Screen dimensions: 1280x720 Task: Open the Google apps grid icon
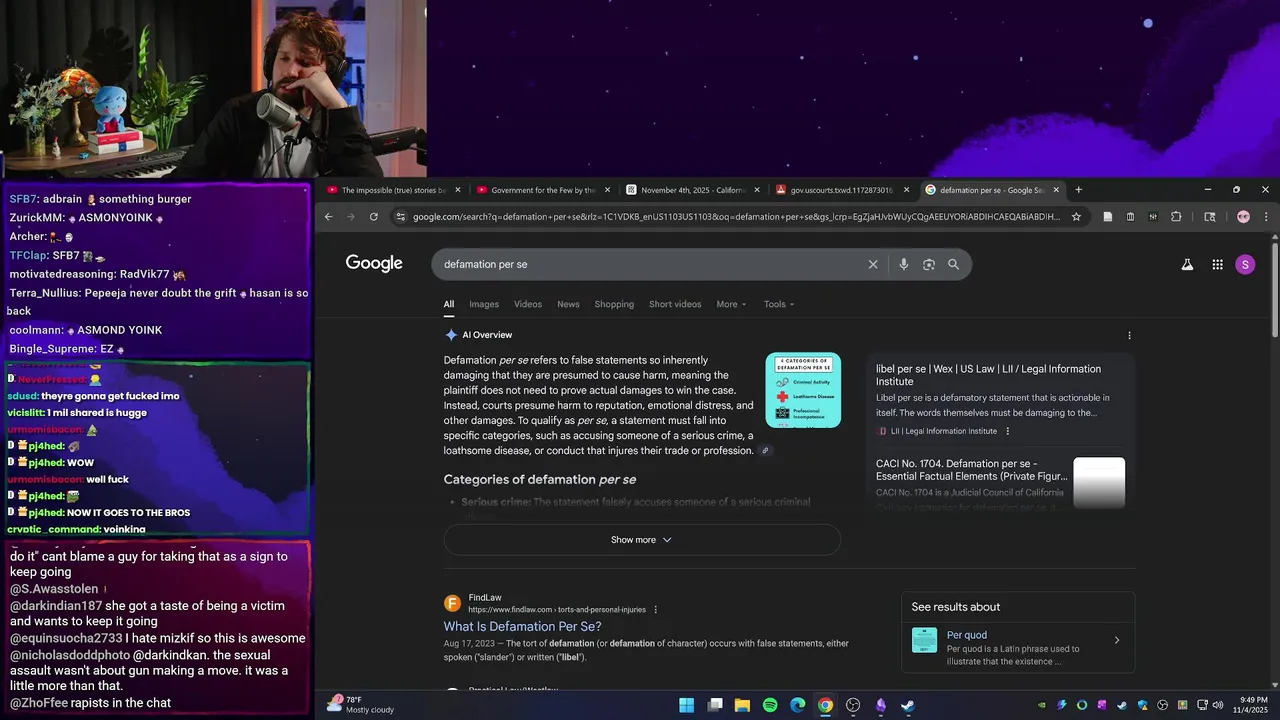1217,264
